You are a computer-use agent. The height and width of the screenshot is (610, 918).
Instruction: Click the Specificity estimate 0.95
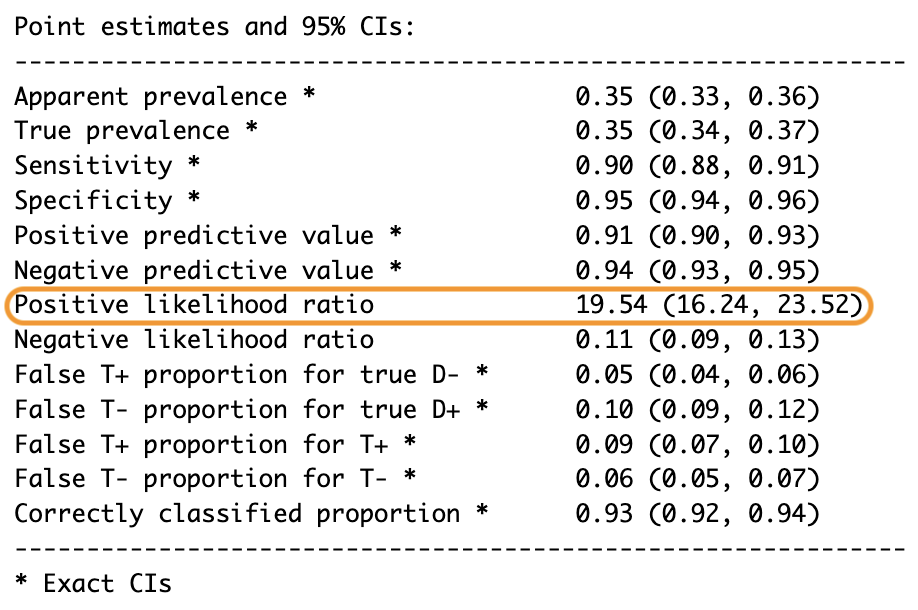(604, 201)
